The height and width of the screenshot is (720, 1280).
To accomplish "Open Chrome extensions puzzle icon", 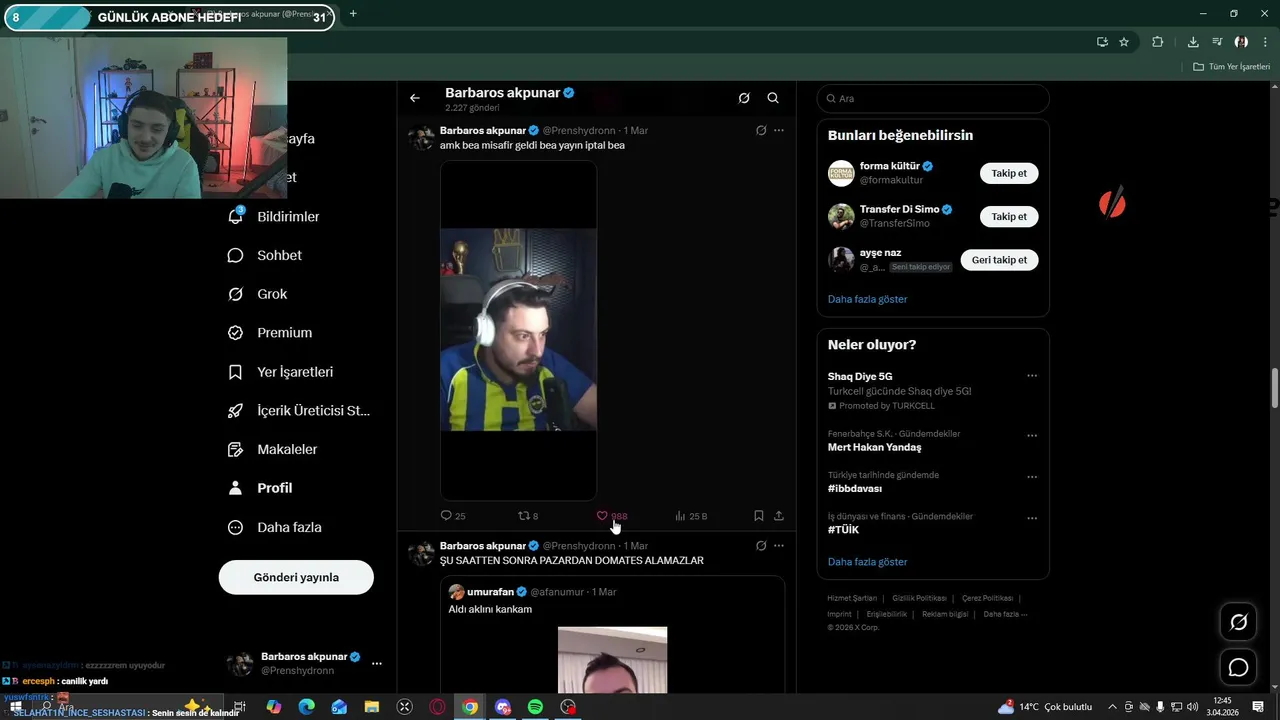I will pyautogui.click(x=1158, y=42).
